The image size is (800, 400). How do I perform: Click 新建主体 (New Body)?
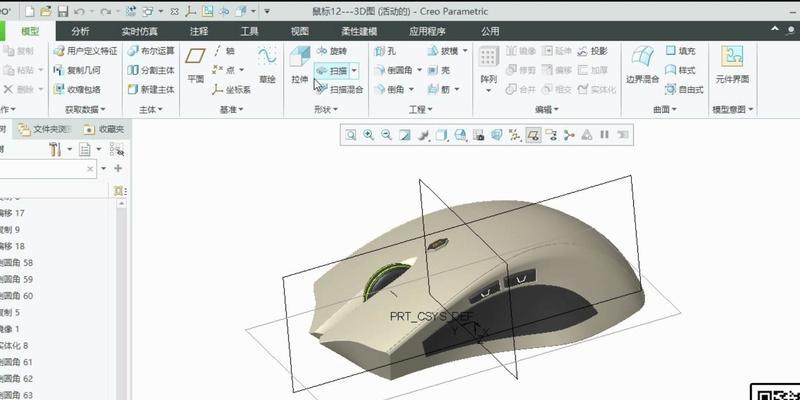(151, 90)
